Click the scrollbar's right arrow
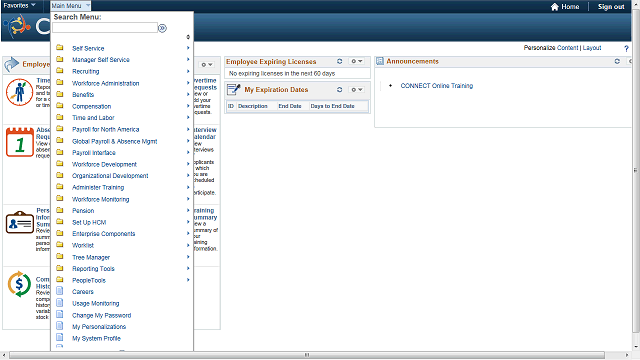This screenshot has width=640, height=360. click(x=628, y=355)
